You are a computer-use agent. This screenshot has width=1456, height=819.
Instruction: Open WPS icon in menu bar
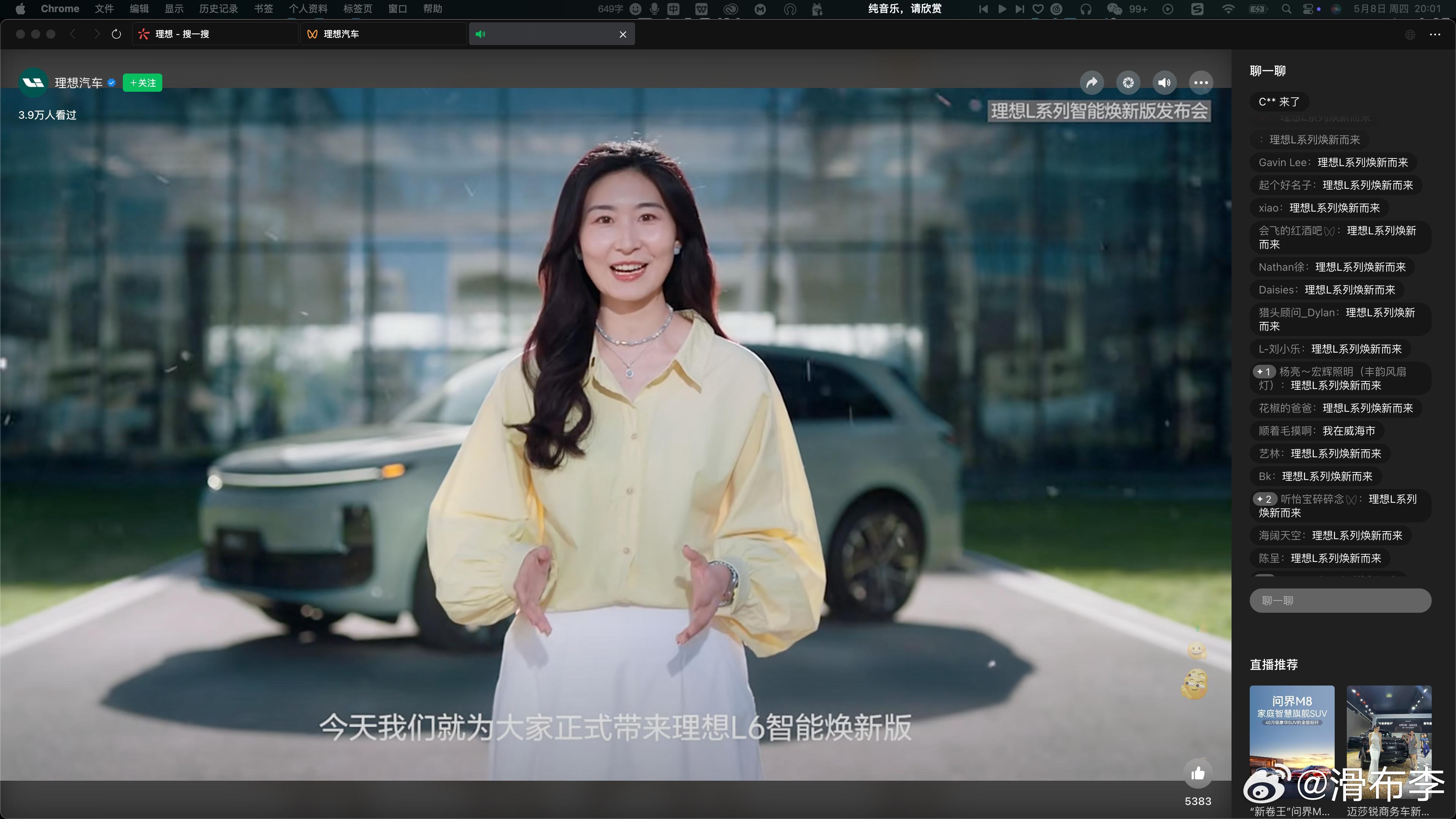point(701,8)
